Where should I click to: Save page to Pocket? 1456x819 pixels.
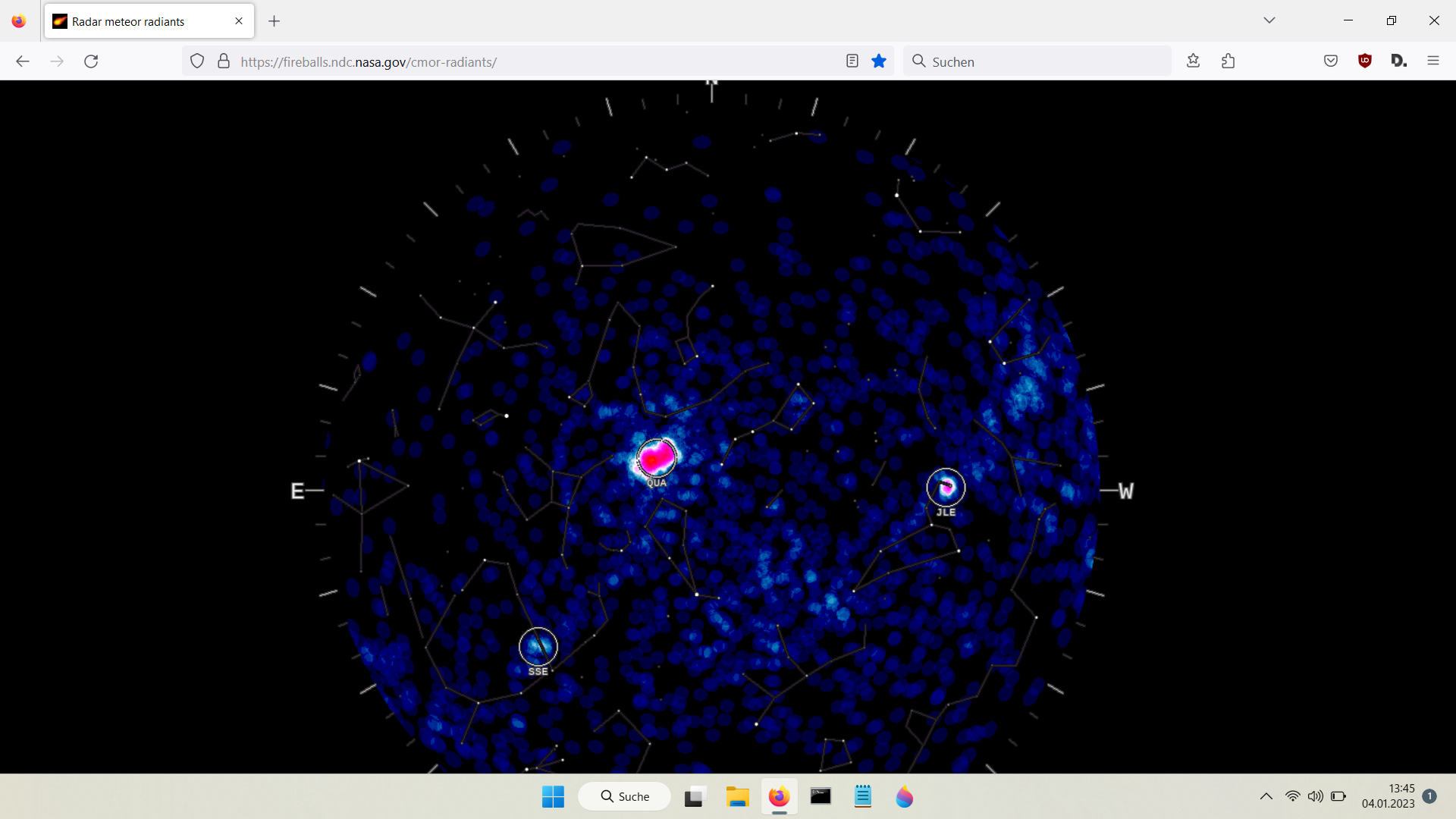coord(1331,61)
